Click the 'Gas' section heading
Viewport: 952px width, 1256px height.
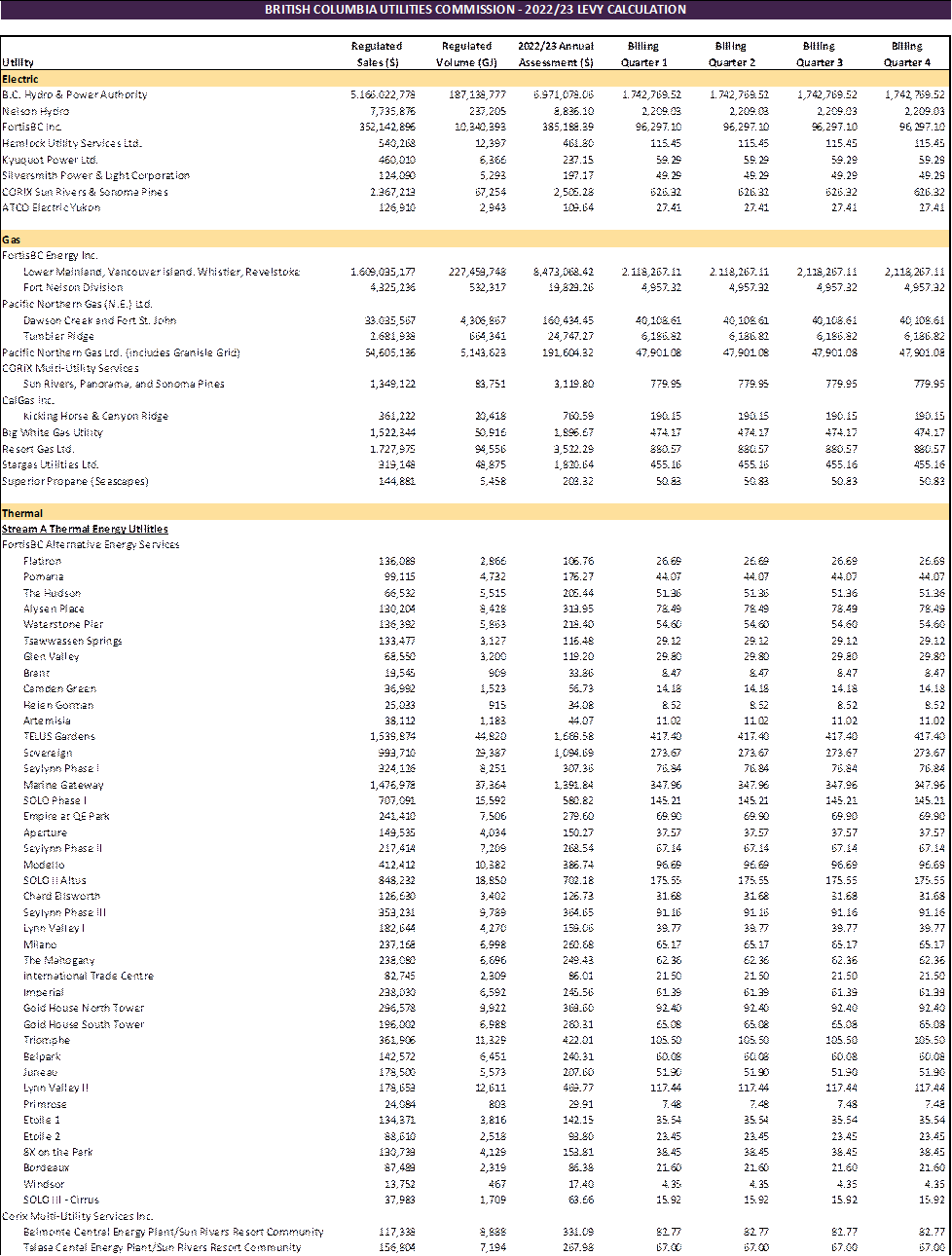pos(11,240)
